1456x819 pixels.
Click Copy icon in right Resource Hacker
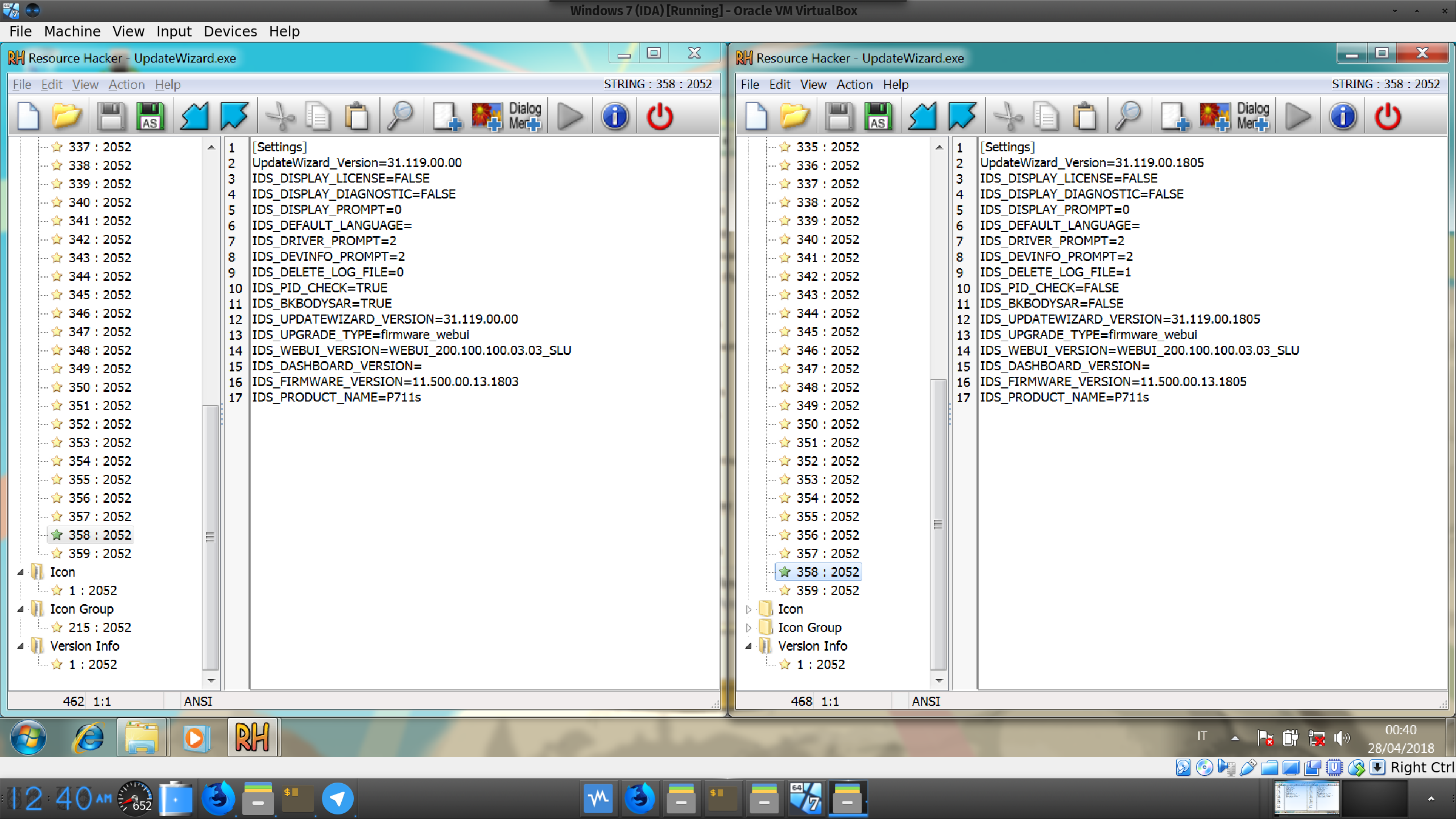tap(1046, 116)
